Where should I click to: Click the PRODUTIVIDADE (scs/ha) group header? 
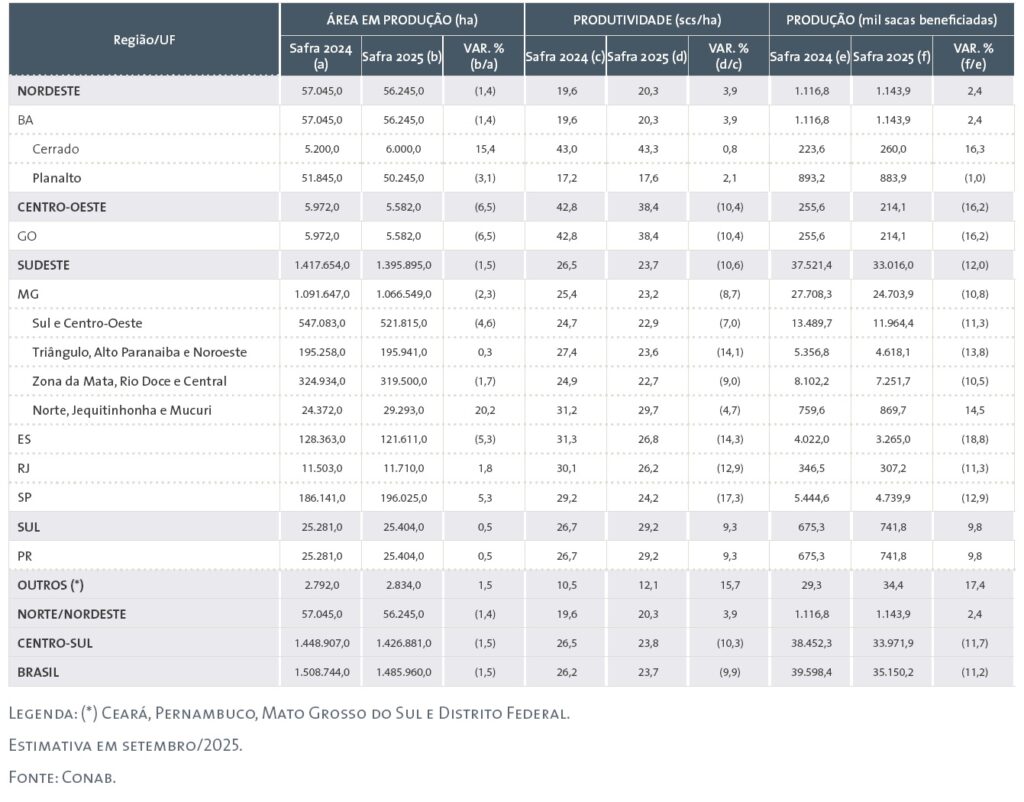[646, 20]
